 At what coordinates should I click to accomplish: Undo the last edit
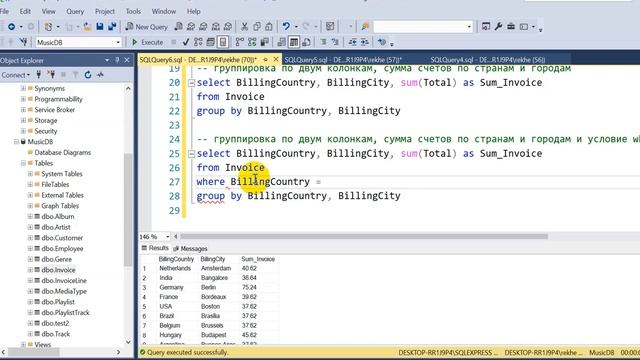click(286, 27)
